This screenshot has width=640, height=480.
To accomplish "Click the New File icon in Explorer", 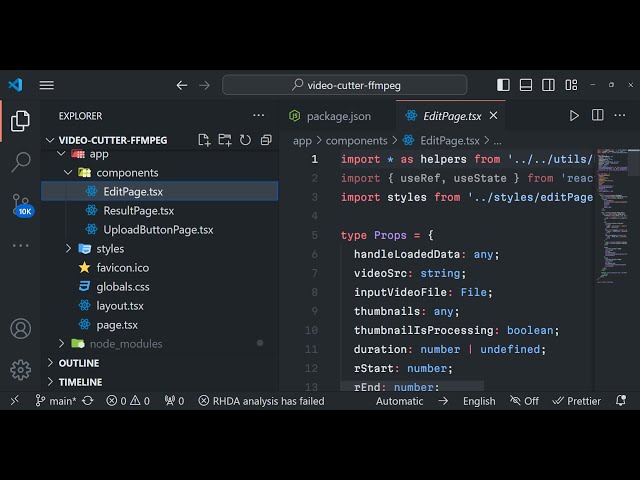I will [x=204, y=140].
